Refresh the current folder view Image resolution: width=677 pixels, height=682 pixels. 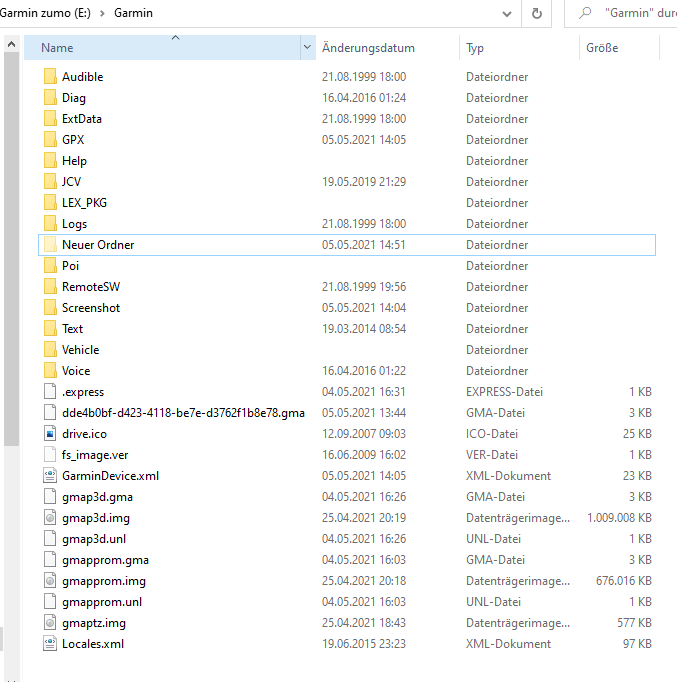pos(537,14)
